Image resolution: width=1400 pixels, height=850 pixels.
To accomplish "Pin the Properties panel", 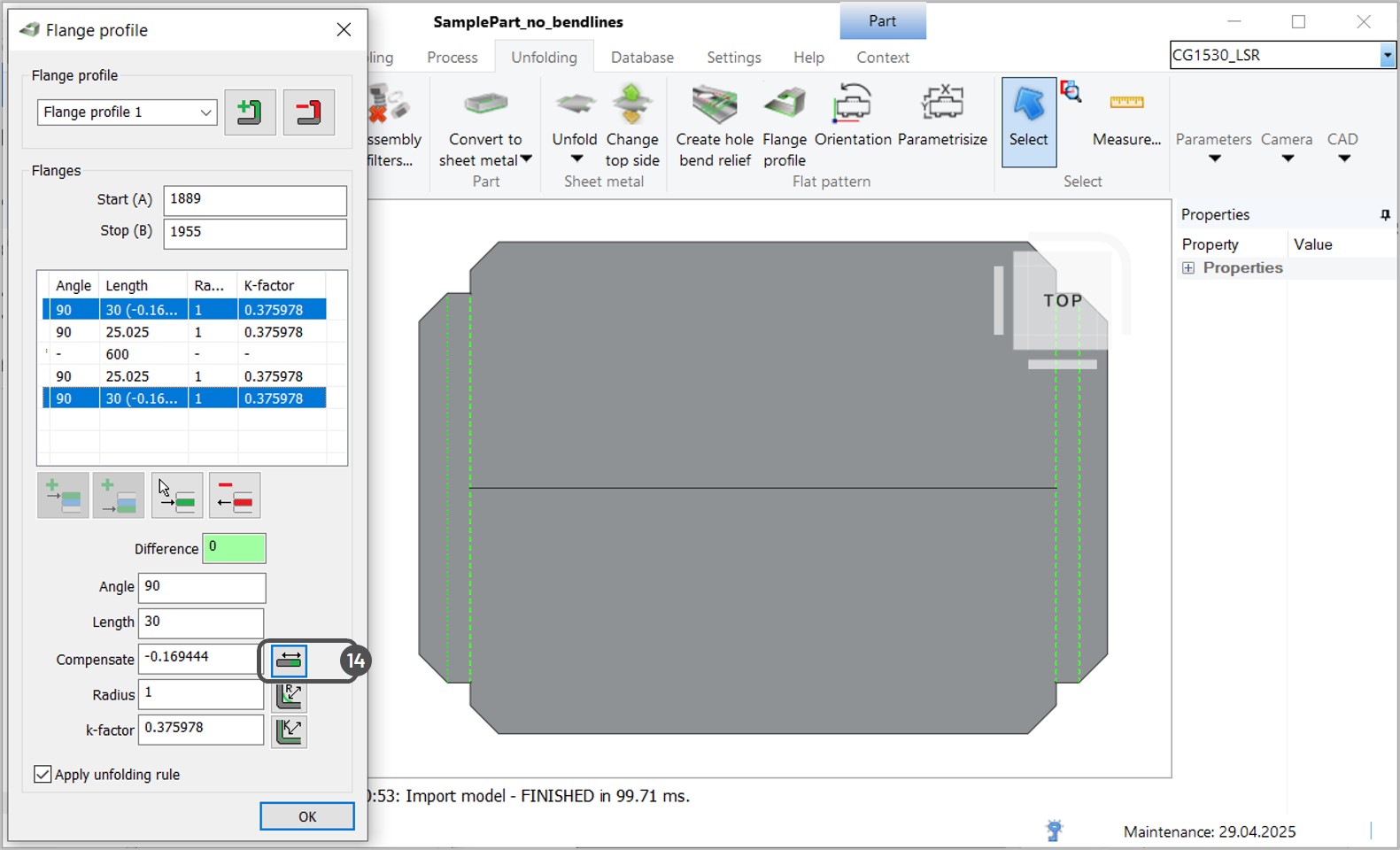I will 1385,215.
